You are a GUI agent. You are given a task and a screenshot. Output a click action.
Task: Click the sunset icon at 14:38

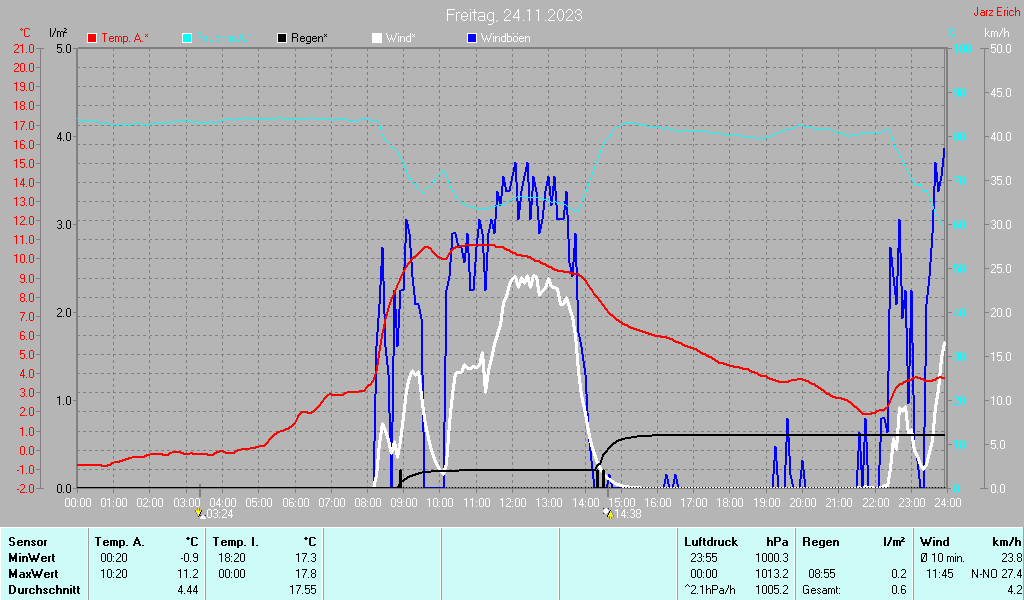(608, 513)
